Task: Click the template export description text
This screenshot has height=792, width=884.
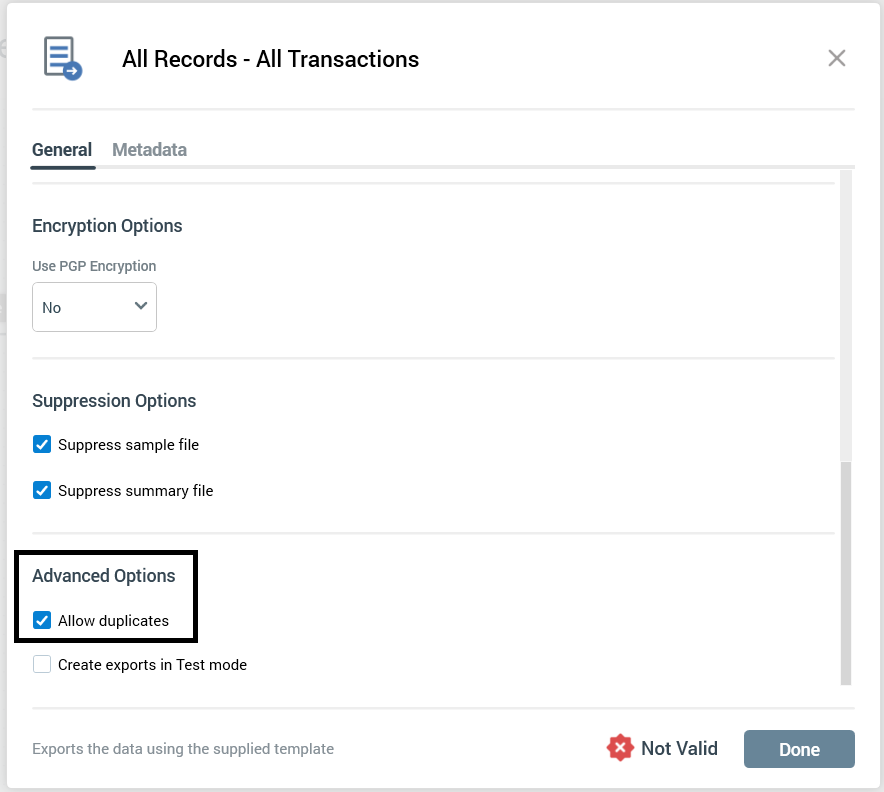Action: point(183,749)
